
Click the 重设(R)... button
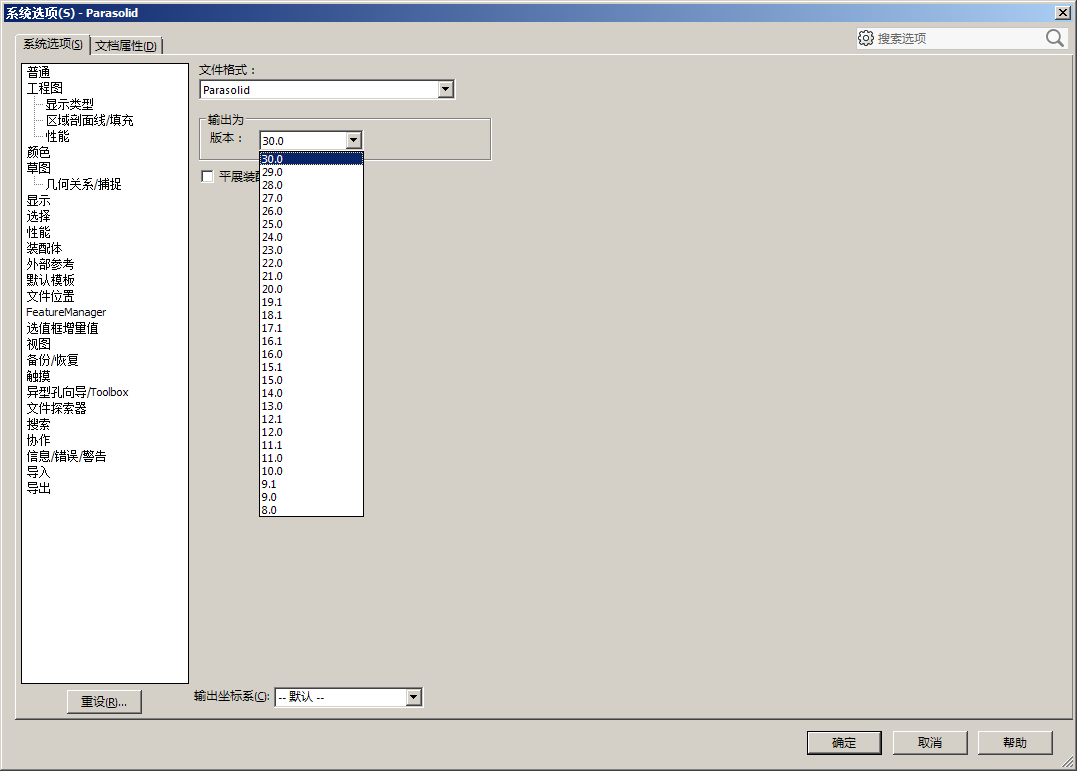(104, 702)
